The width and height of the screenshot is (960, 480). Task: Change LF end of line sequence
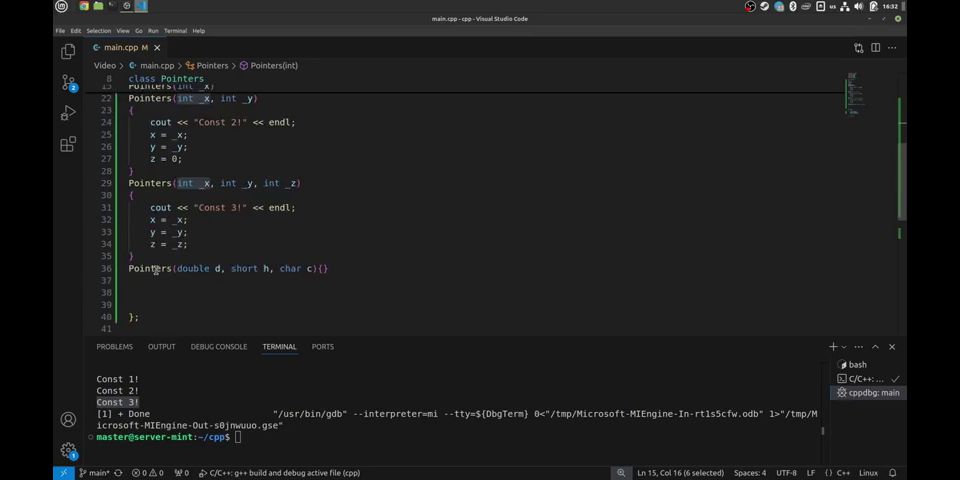click(x=811, y=473)
